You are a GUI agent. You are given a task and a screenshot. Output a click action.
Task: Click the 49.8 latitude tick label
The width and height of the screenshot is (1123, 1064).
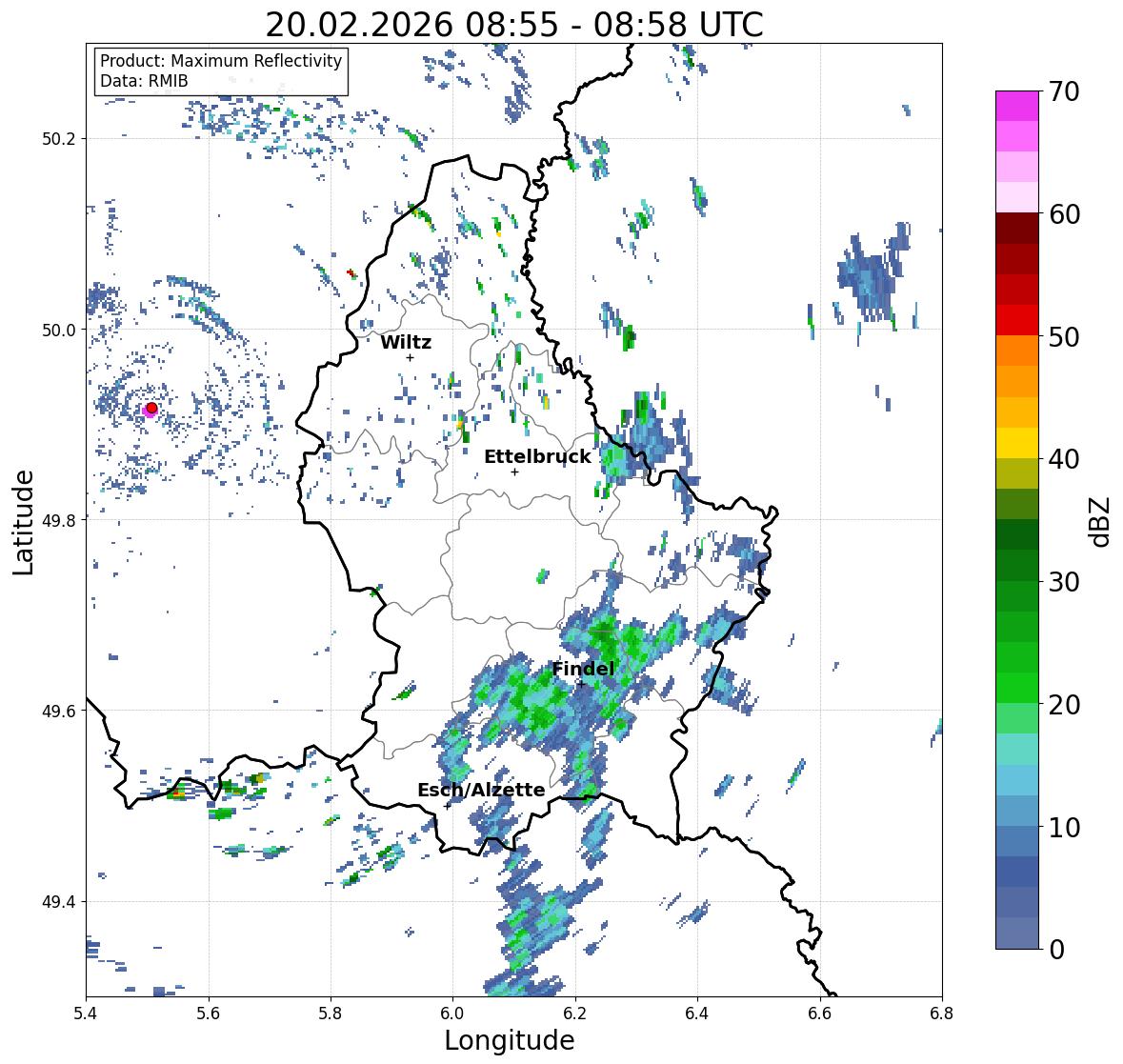click(59, 520)
